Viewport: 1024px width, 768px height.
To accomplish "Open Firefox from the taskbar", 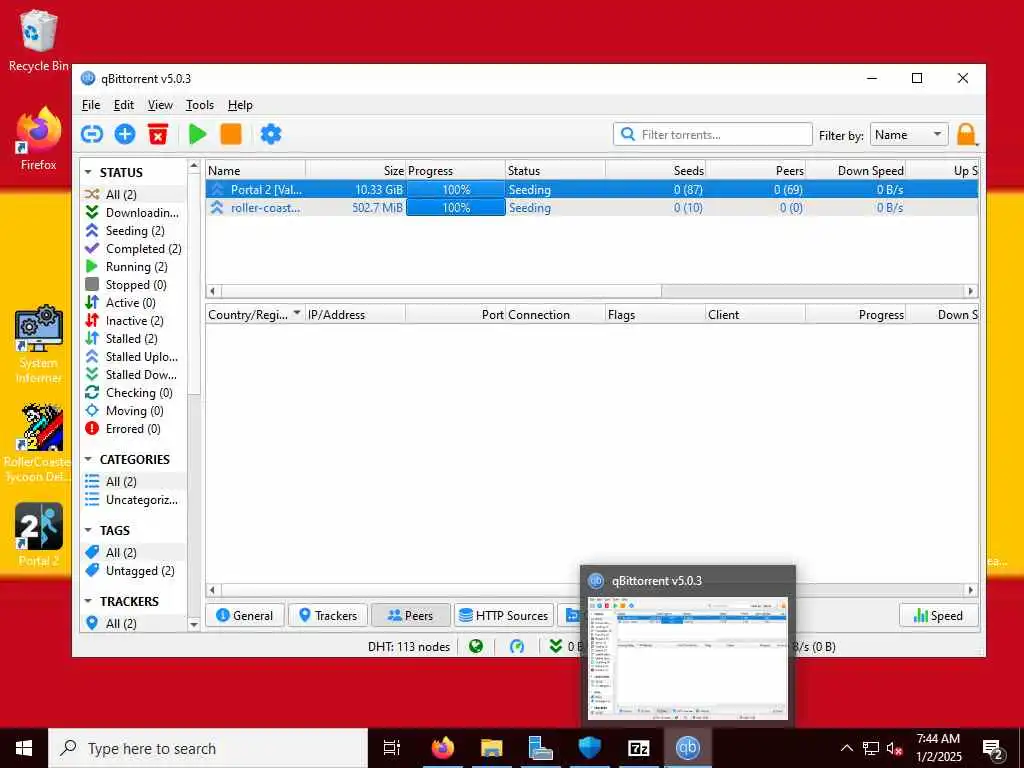I will 443,748.
